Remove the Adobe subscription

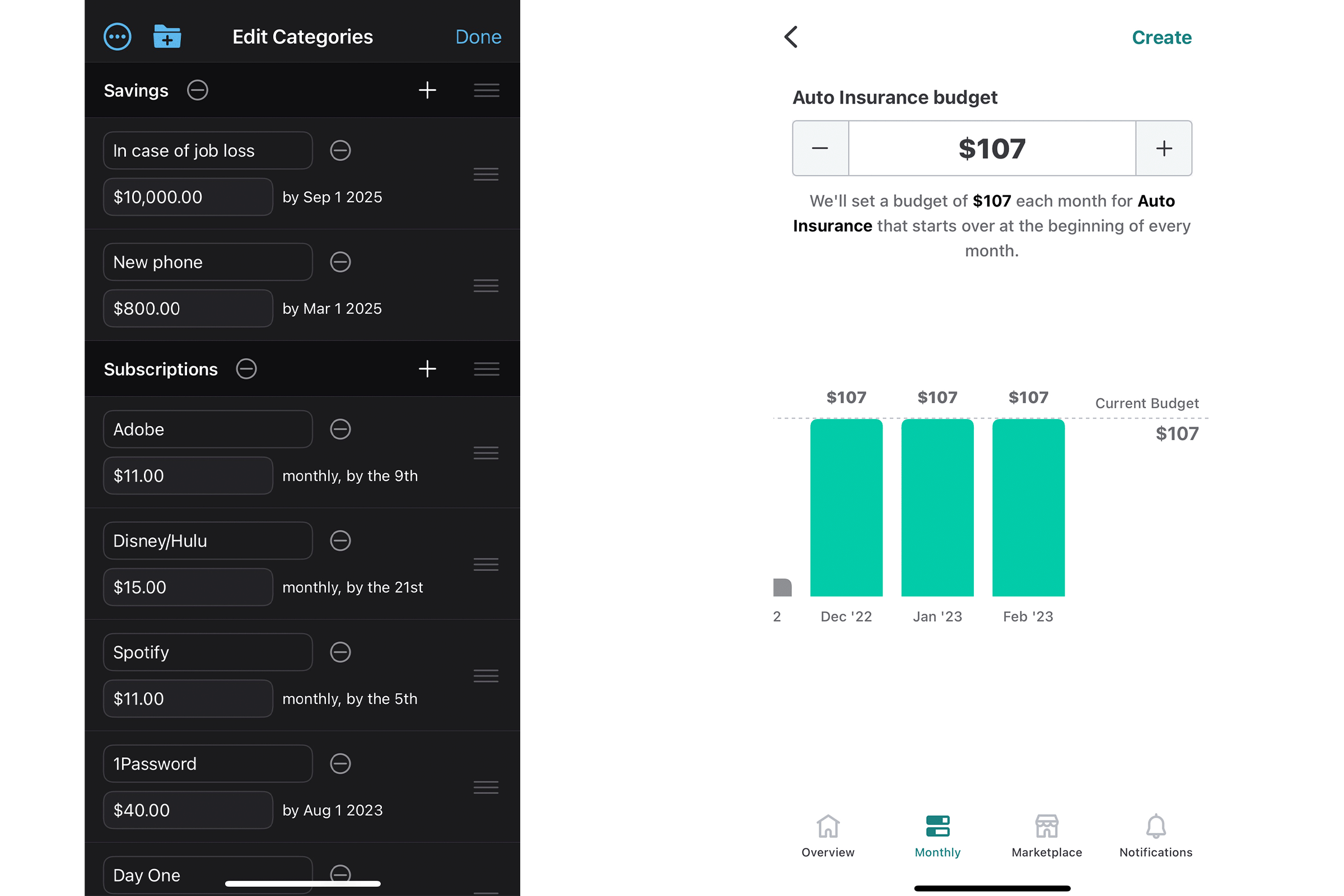point(340,429)
